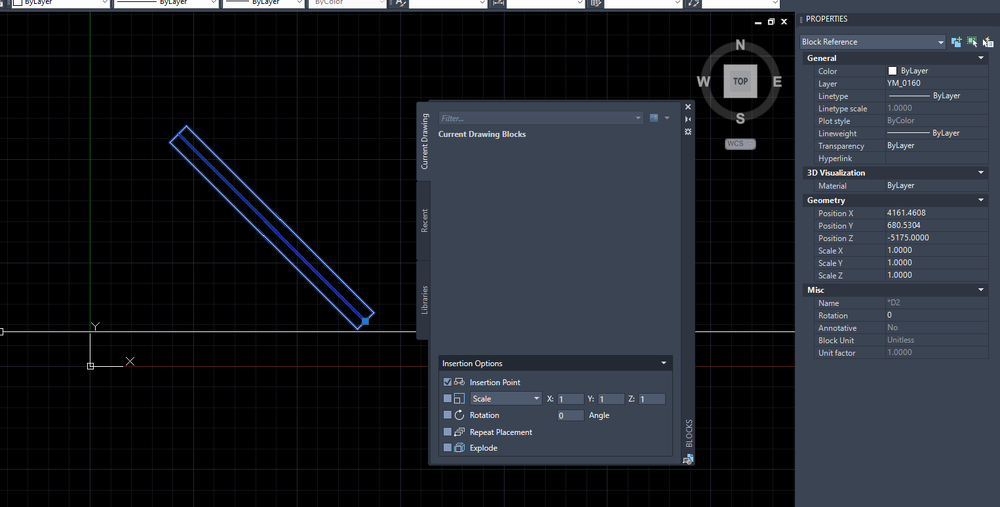The width and height of the screenshot is (1000, 507).
Task: Click the Filter search field in Blocks palette
Action: pyautogui.click(x=540, y=118)
